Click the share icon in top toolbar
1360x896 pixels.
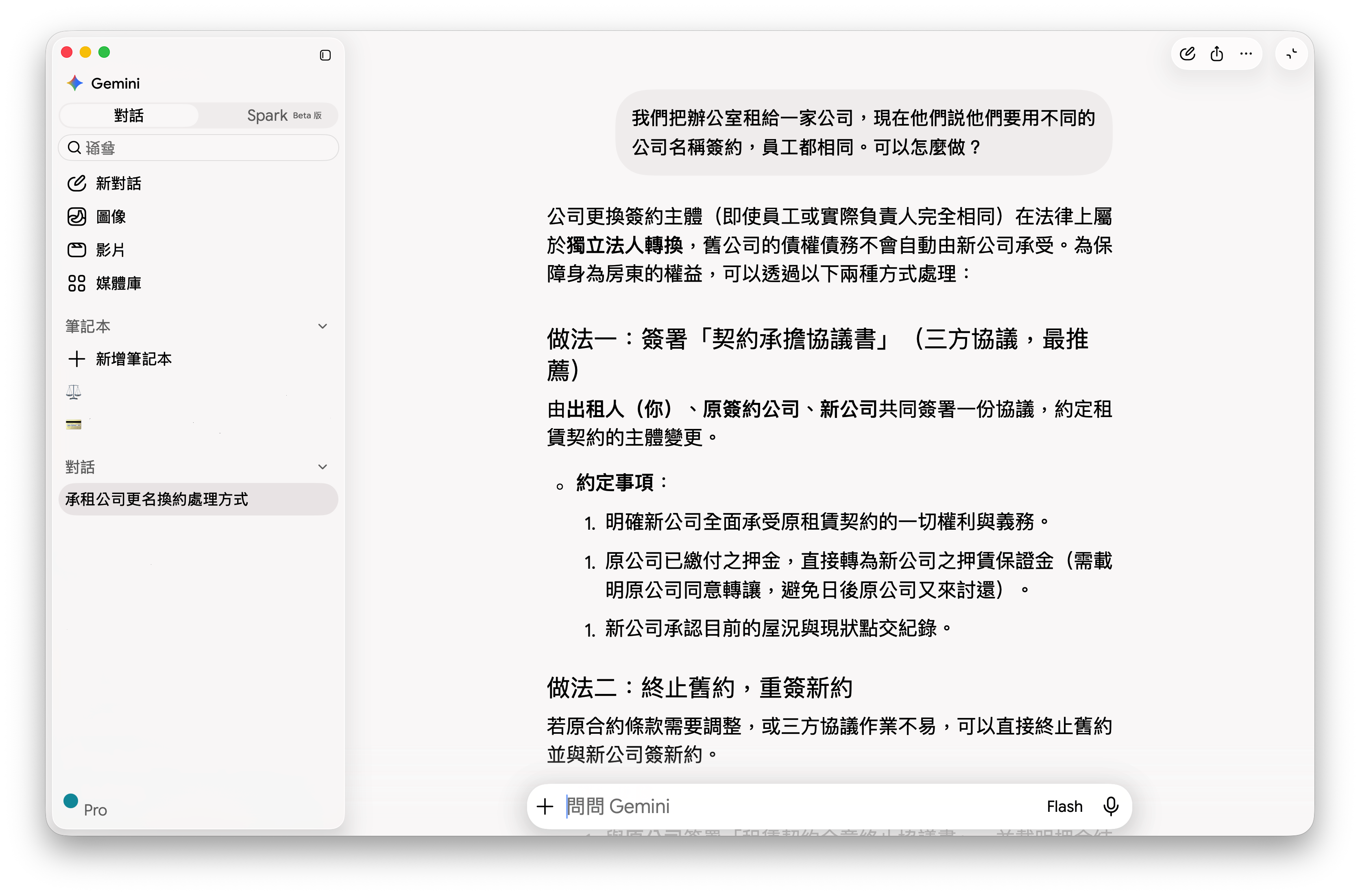1216,54
